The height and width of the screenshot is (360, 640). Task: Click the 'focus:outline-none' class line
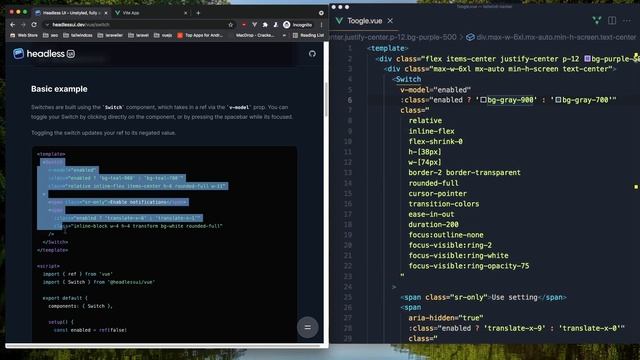pyautogui.click(x=446, y=235)
